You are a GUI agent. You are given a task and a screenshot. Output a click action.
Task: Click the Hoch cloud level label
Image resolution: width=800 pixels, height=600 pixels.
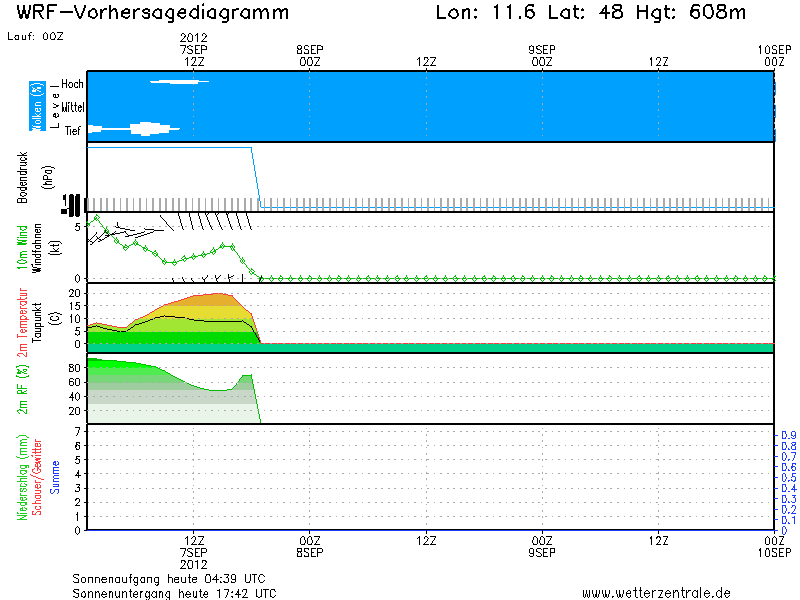[72, 84]
